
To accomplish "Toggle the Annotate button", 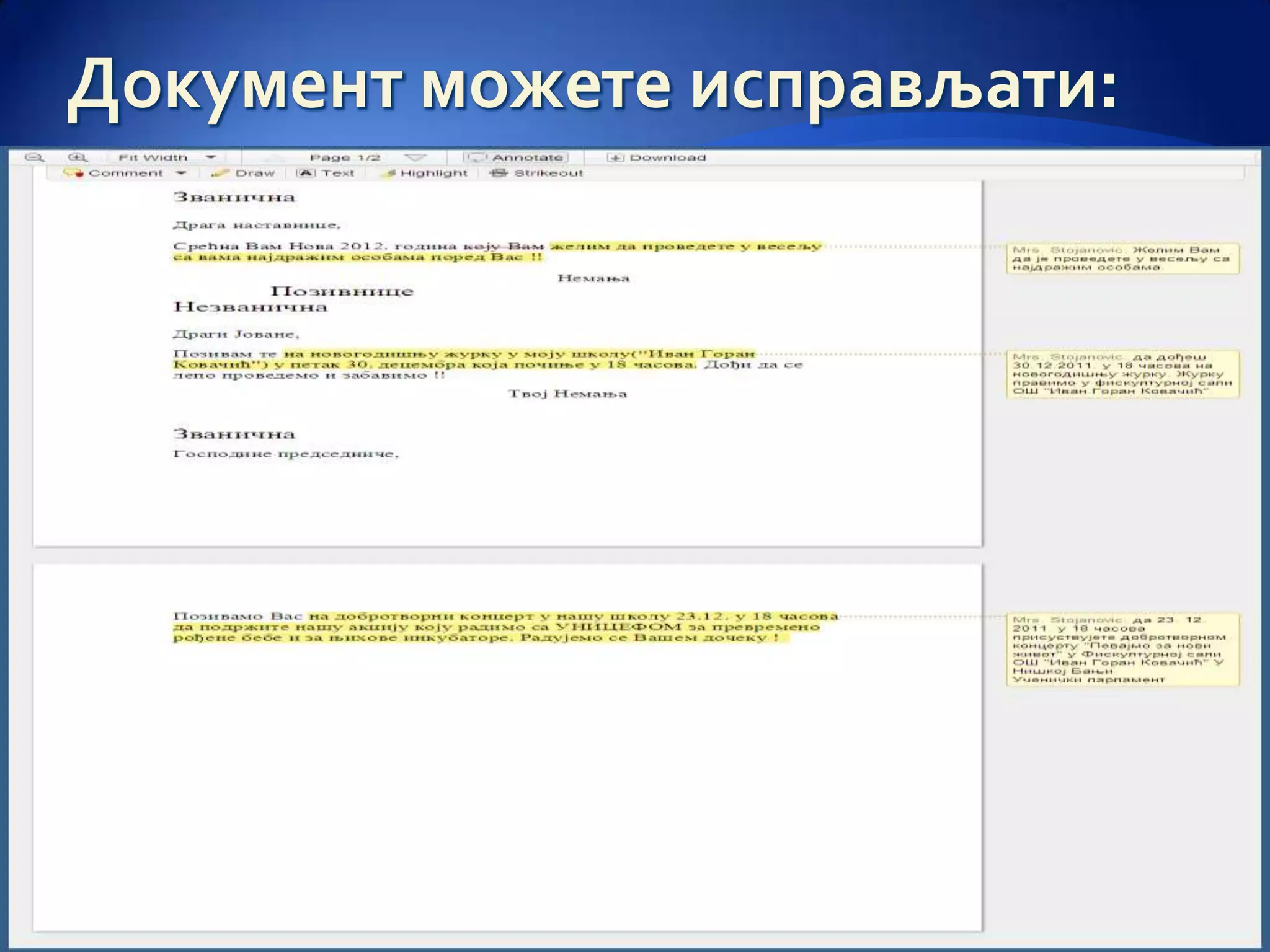I will click(516, 158).
